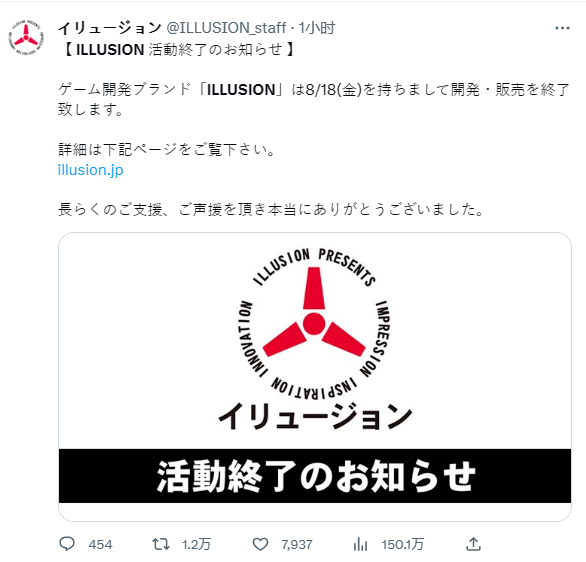This screenshot has height=562, width=586.
Task: Click the 長らくのご支援 thank-you sentence
Action: 272,210
